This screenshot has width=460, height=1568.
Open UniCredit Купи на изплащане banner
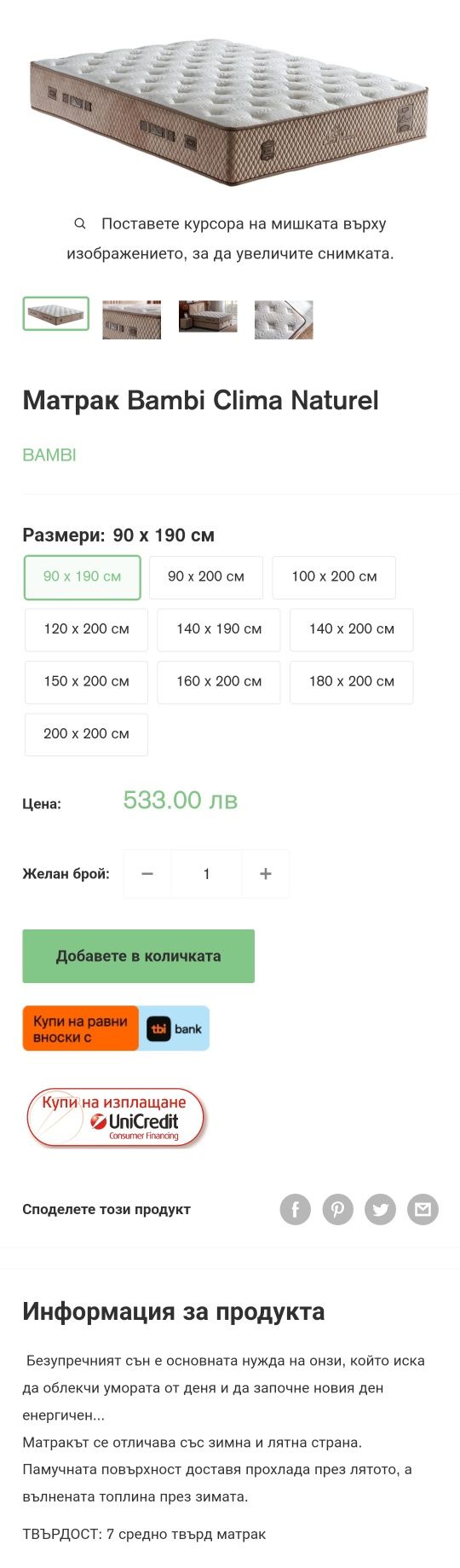pyautogui.click(x=116, y=1117)
